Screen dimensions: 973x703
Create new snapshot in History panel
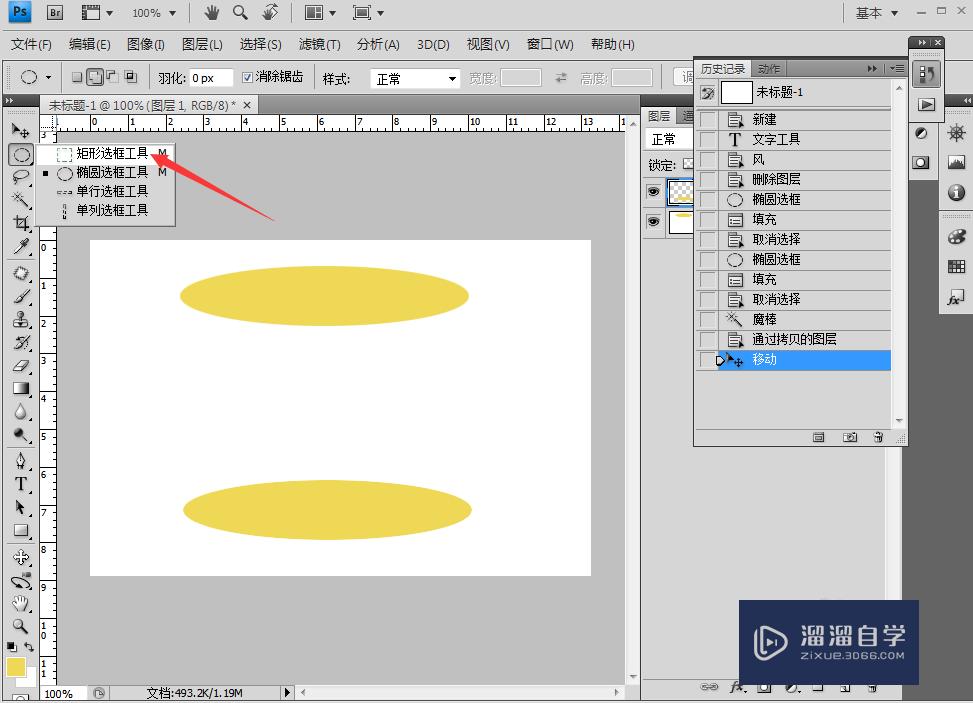pos(850,437)
